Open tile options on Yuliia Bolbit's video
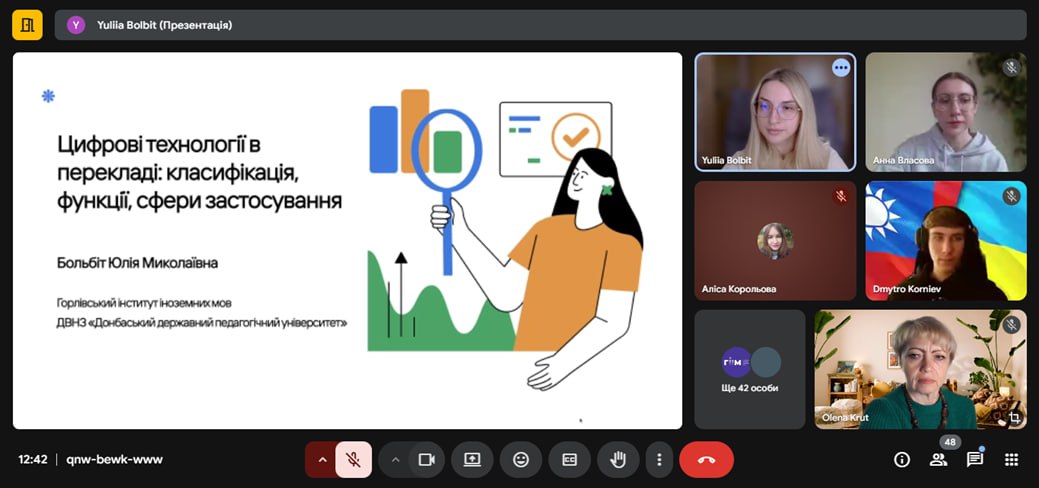 pyautogui.click(x=841, y=68)
